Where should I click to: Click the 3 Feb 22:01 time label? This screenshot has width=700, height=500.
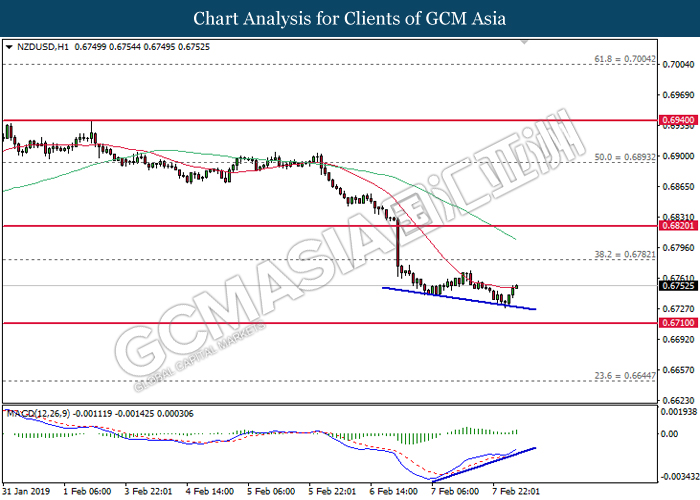pos(148,491)
